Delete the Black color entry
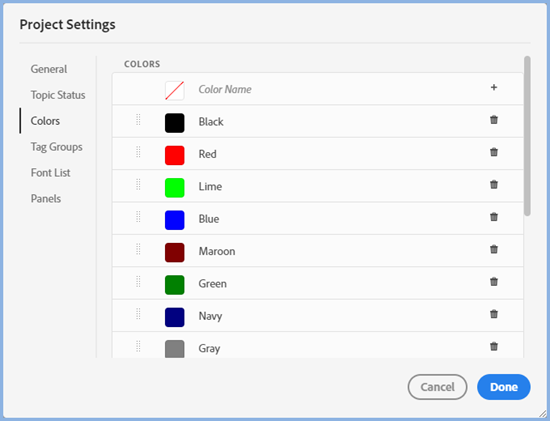This screenshot has height=421, width=550. [494, 120]
